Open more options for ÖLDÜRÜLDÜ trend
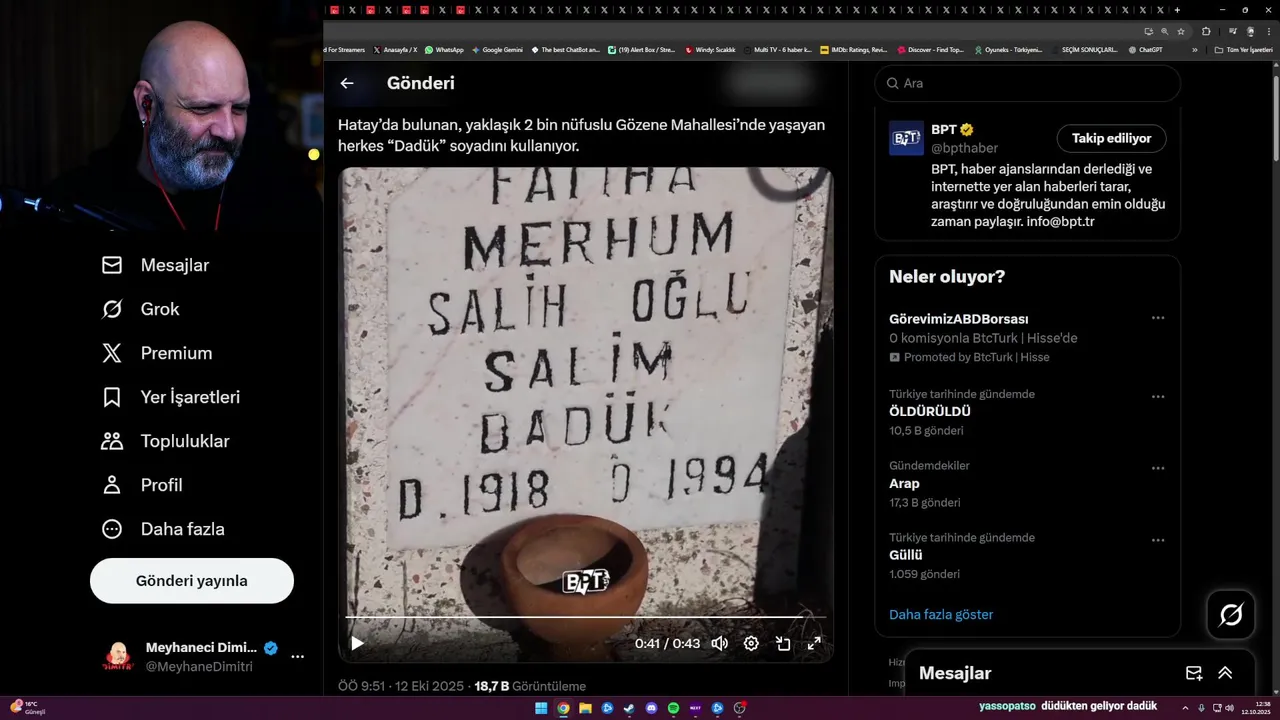Image resolution: width=1280 pixels, height=720 pixels. tap(1158, 396)
